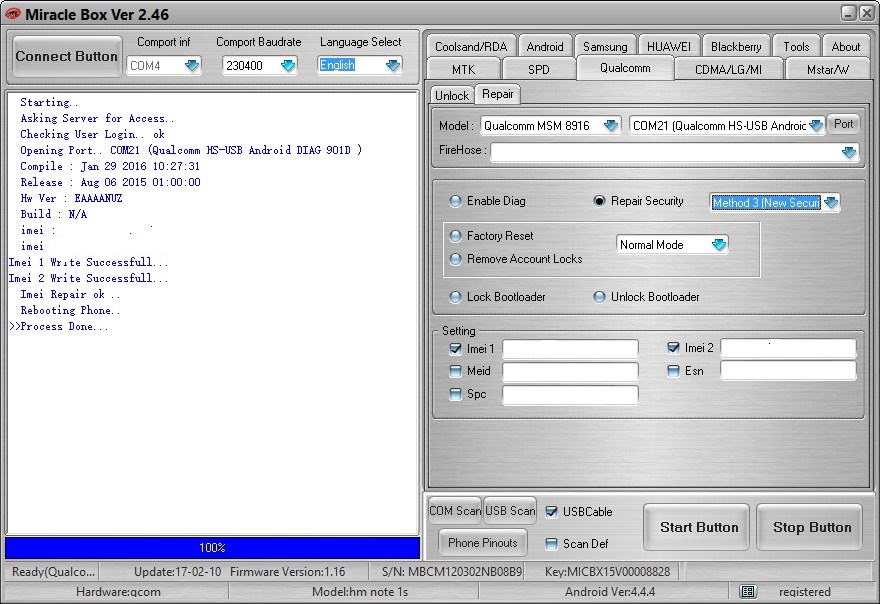Switch to the MTK tab
This screenshot has height=604, width=880.
coord(463,70)
